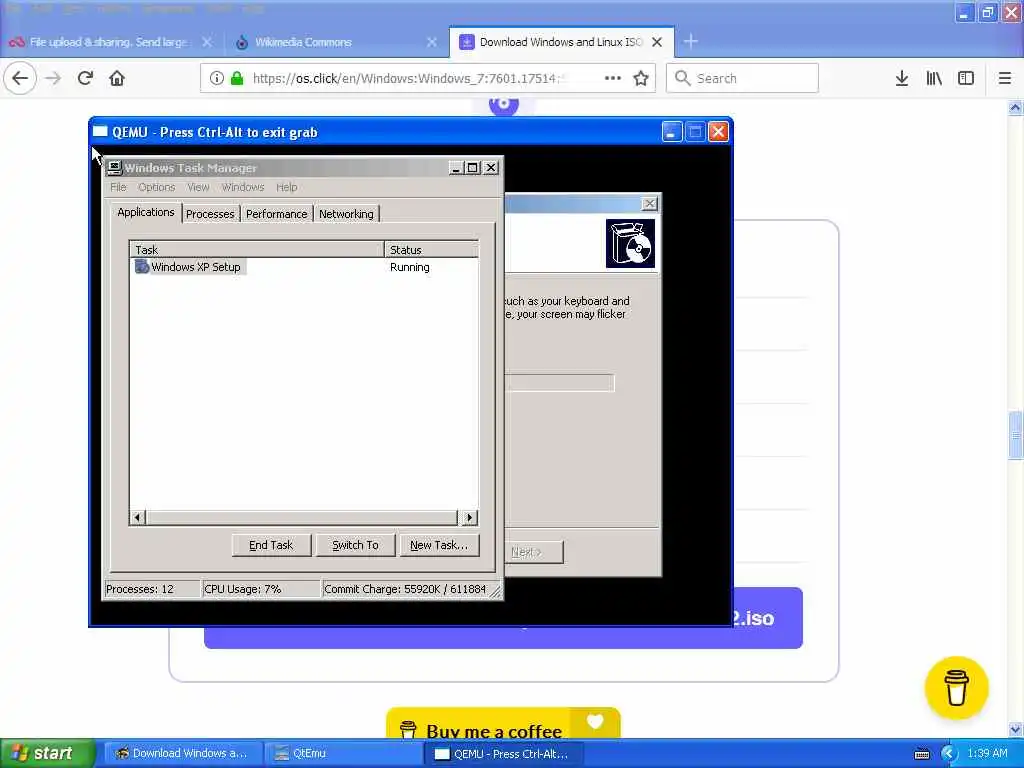The height and width of the screenshot is (768, 1024).
Task: Open the Firefox home page icon
Action: point(117,78)
